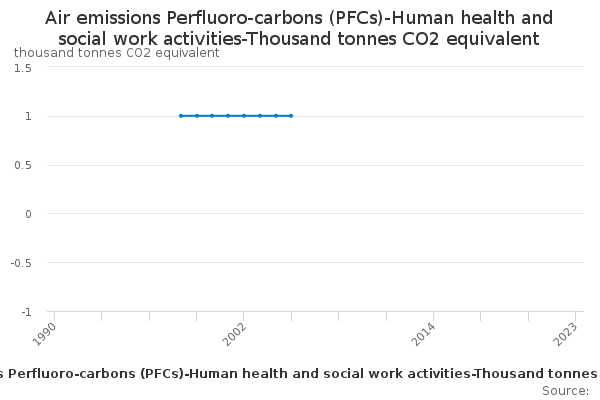Click the third data point from the left
600x400 pixels.
(x=212, y=116)
